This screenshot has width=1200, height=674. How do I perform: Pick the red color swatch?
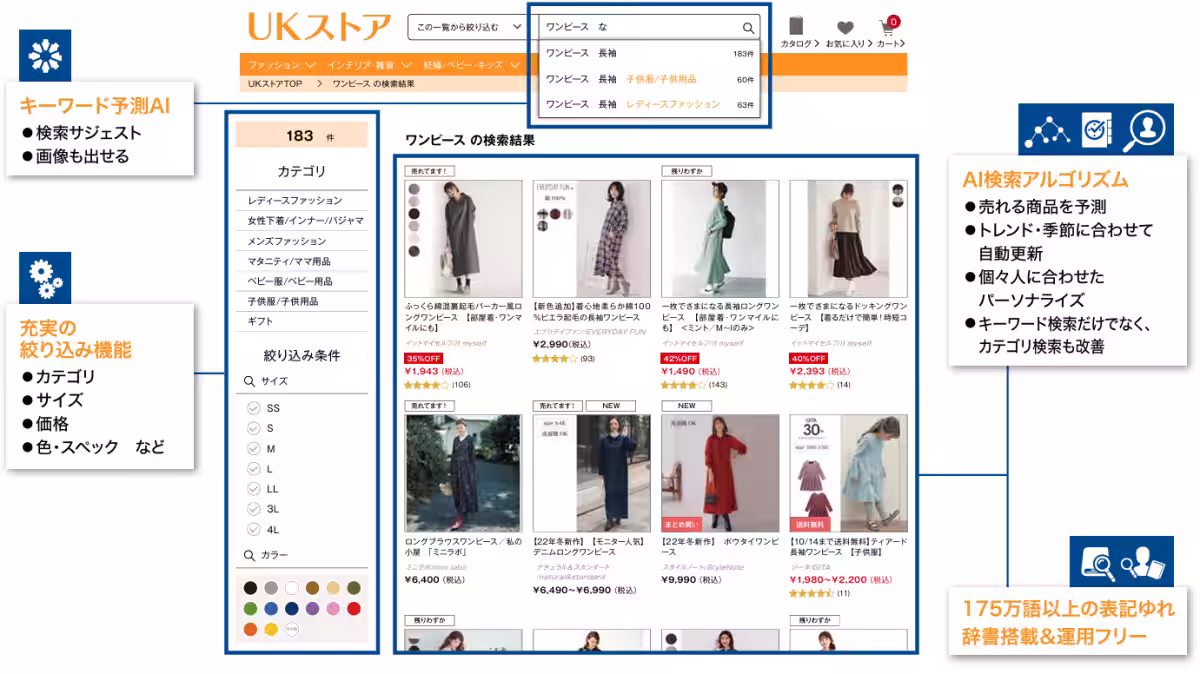(354, 608)
